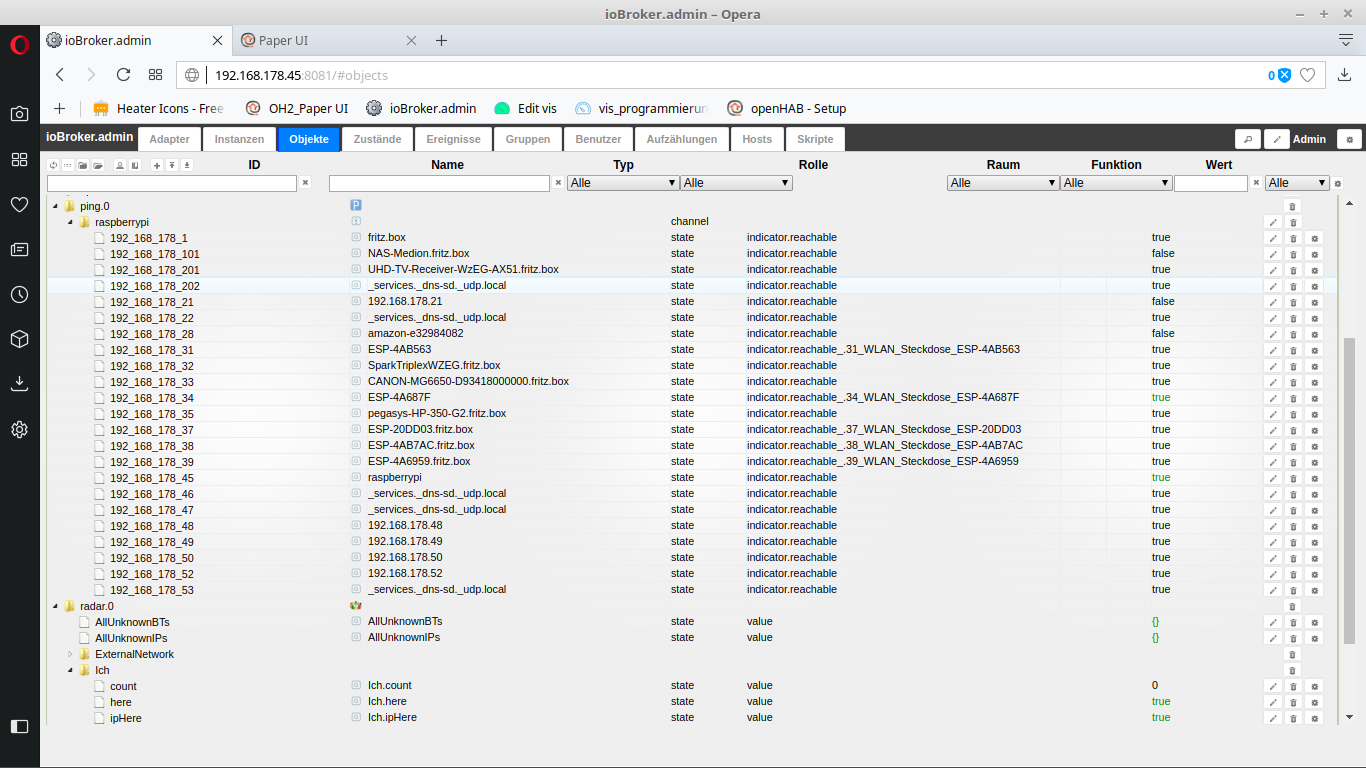Click the search wrench icon beside Admin
The height and width of the screenshot is (768, 1366).
(1247, 139)
